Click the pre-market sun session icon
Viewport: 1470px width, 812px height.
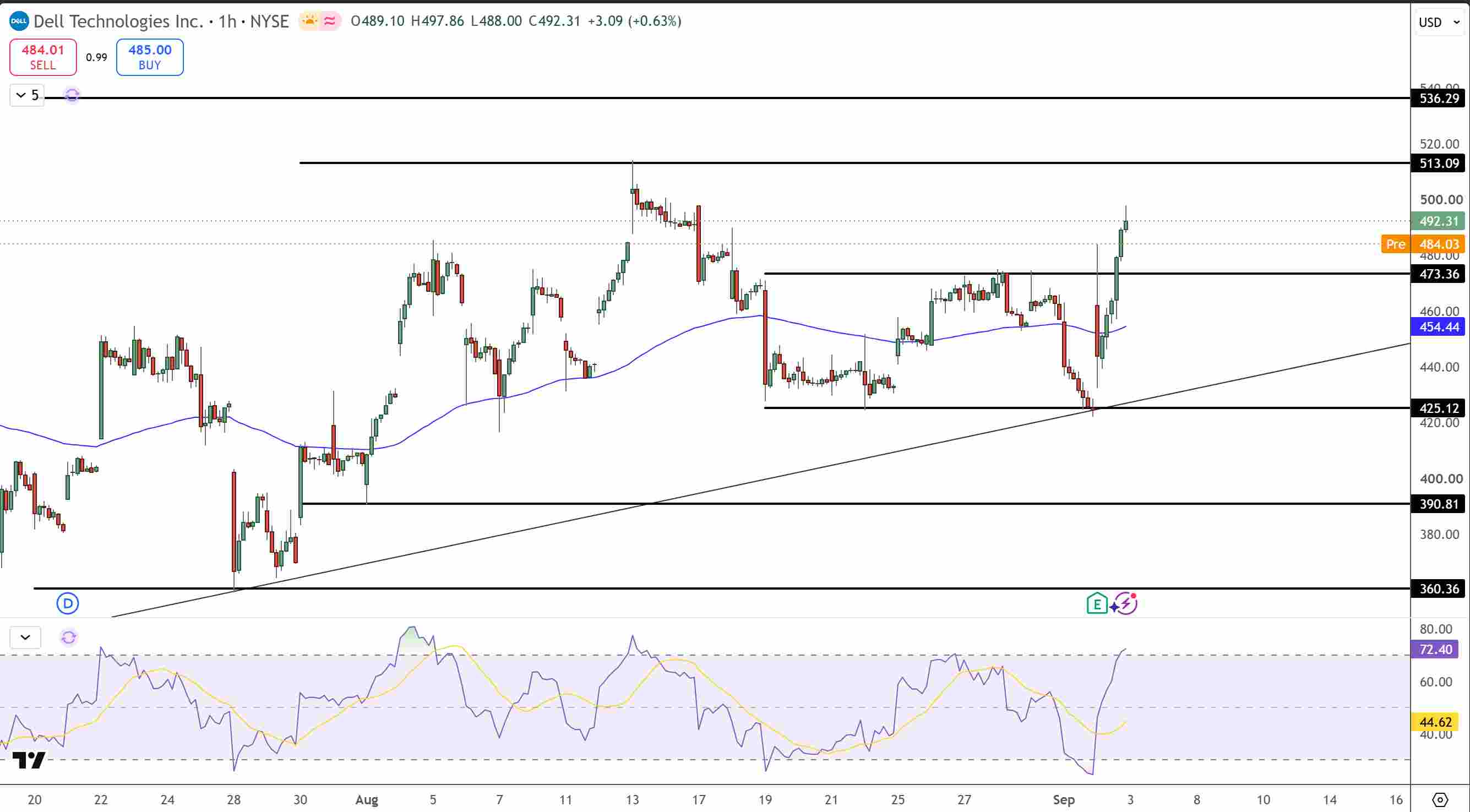(x=310, y=21)
